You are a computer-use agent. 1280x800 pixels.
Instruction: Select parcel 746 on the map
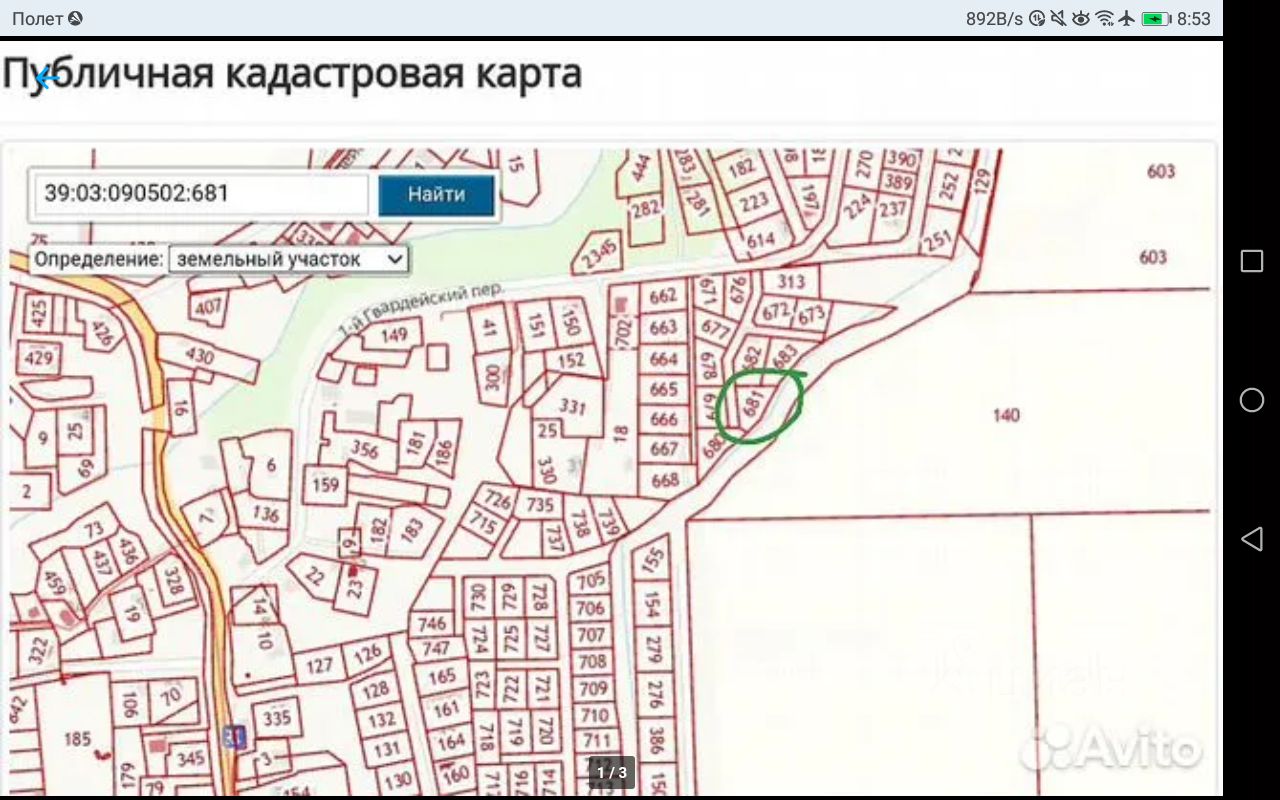(x=432, y=624)
